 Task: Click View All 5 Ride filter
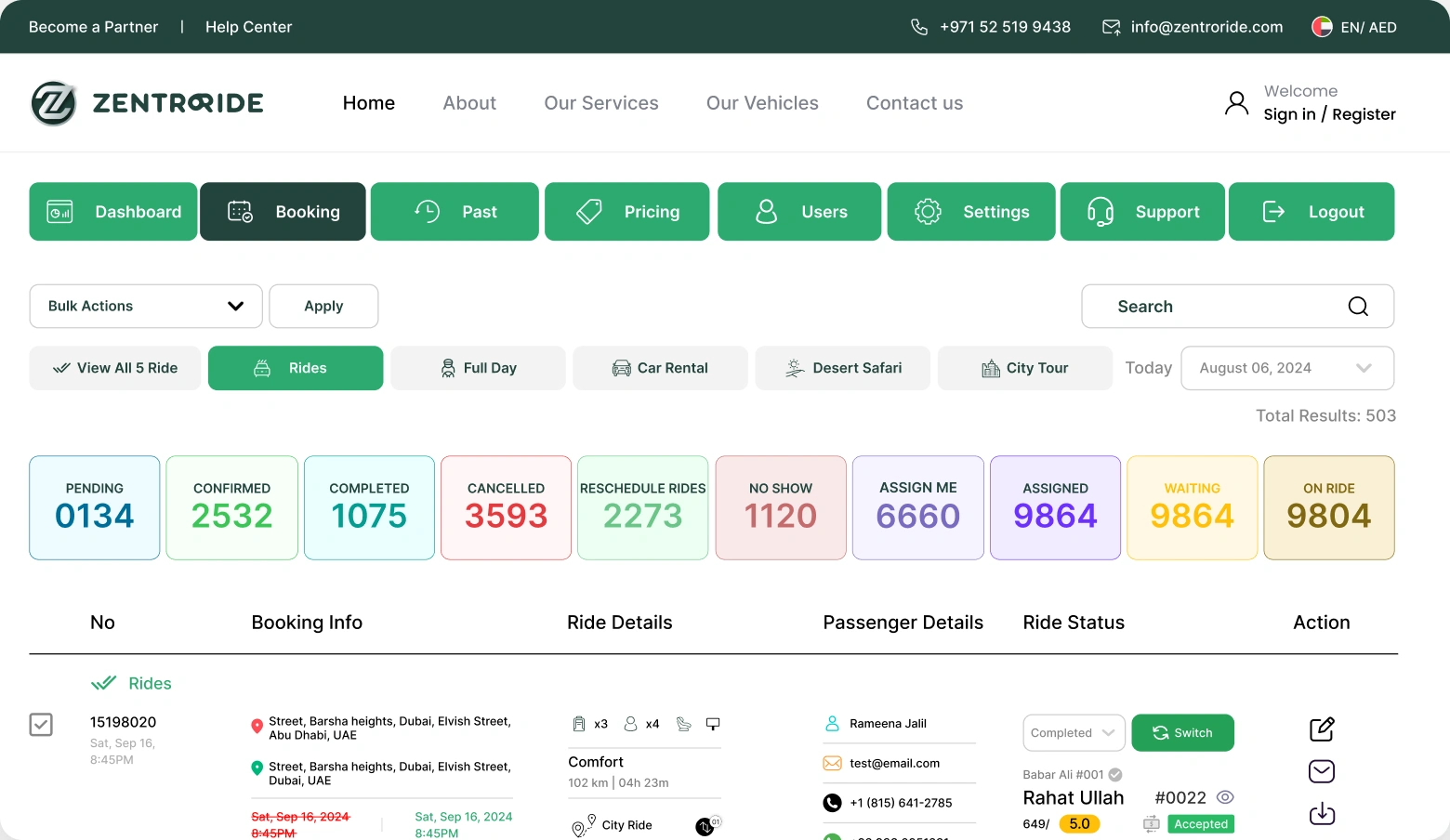click(x=115, y=368)
